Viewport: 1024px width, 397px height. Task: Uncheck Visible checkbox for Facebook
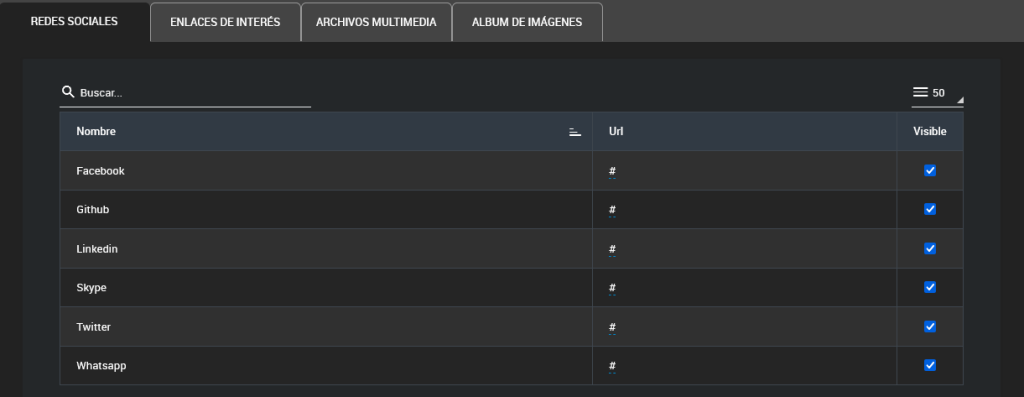pyautogui.click(x=930, y=170)
